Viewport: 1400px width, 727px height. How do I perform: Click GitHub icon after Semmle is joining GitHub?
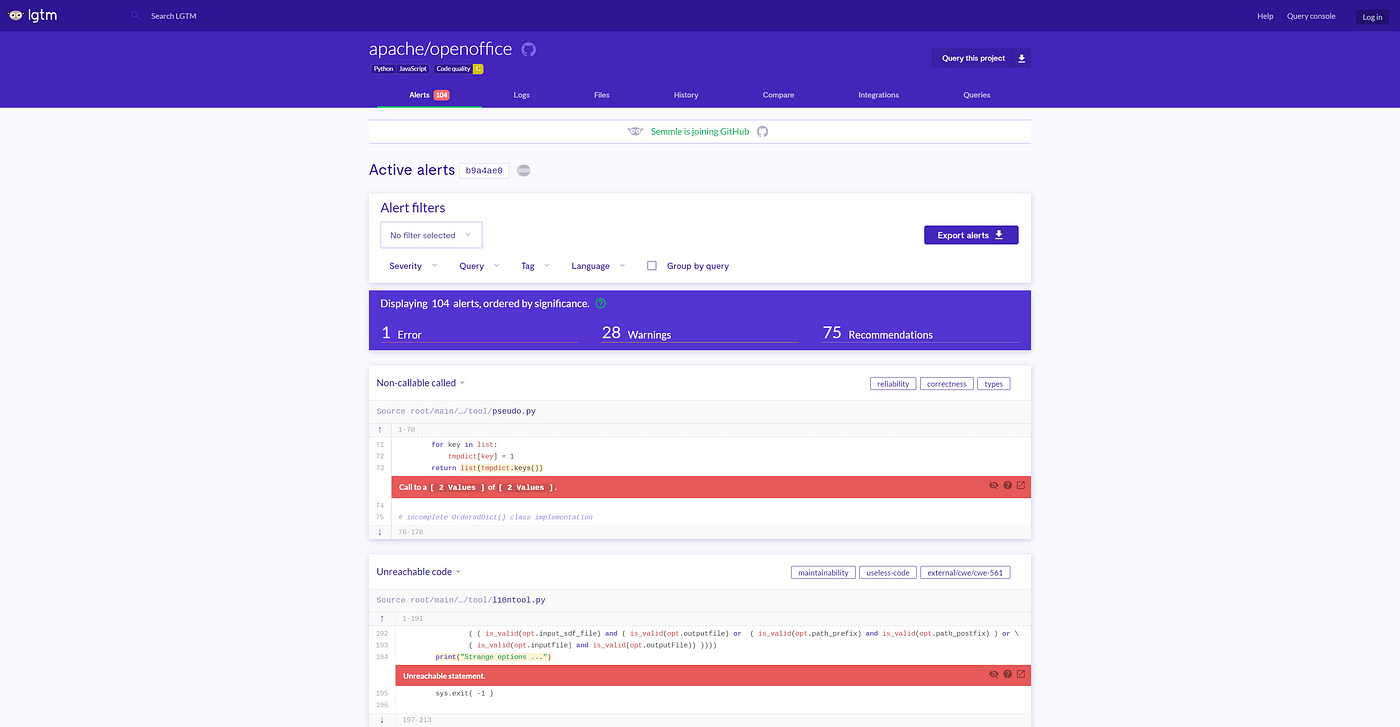click(x=762, y=131)
